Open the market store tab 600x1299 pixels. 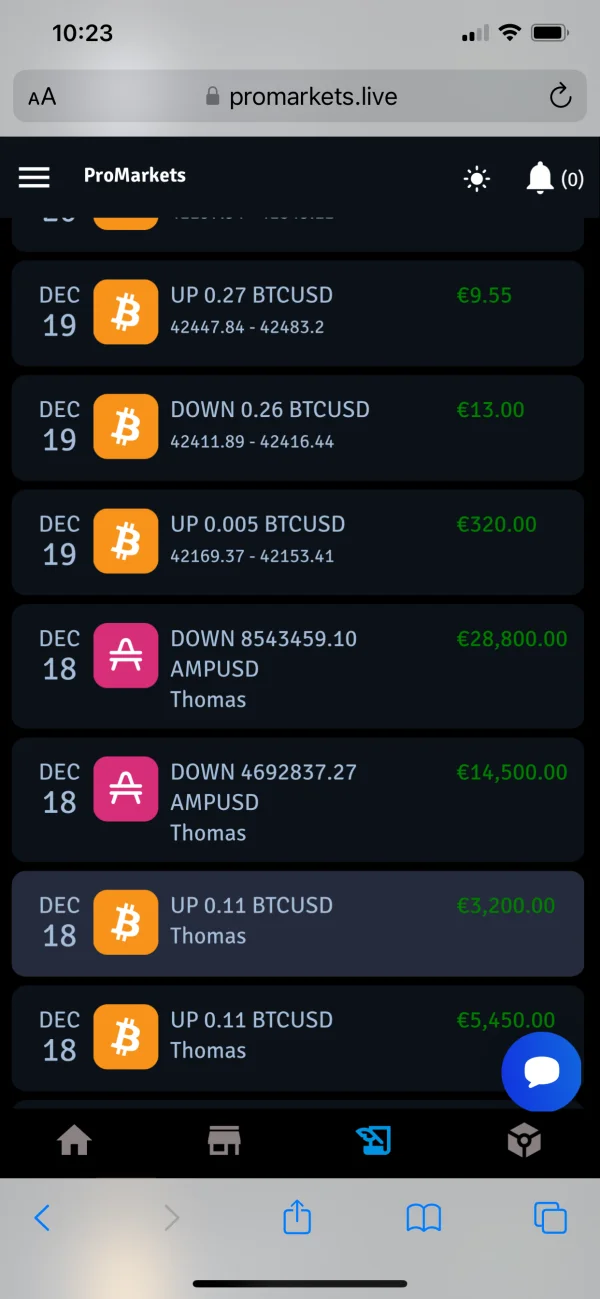pyautogui.click(x=224, y=1140)
